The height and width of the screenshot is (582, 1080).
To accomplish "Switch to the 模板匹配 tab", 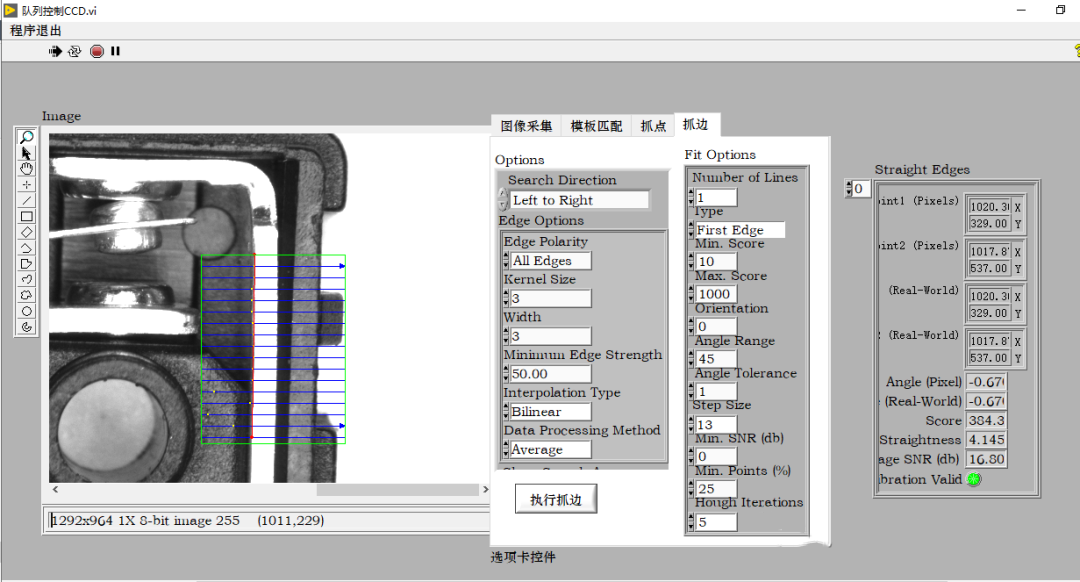I will 596,126.
